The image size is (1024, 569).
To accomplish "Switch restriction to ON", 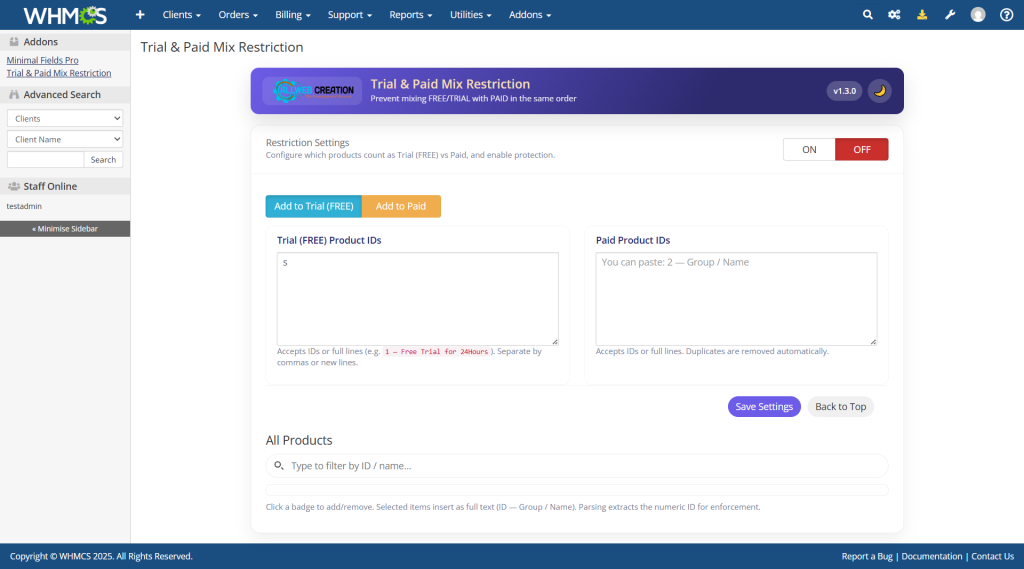I will pos(809,149).
